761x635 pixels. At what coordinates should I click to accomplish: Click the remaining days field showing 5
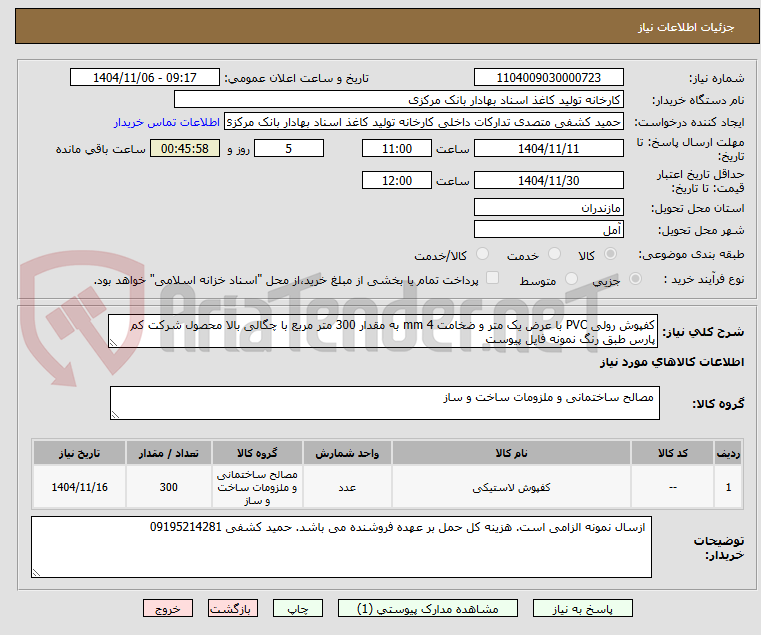point(289,149)
